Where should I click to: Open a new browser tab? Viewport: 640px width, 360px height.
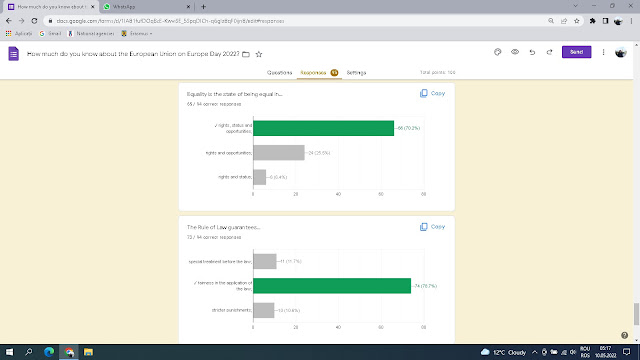pos(203,7)
